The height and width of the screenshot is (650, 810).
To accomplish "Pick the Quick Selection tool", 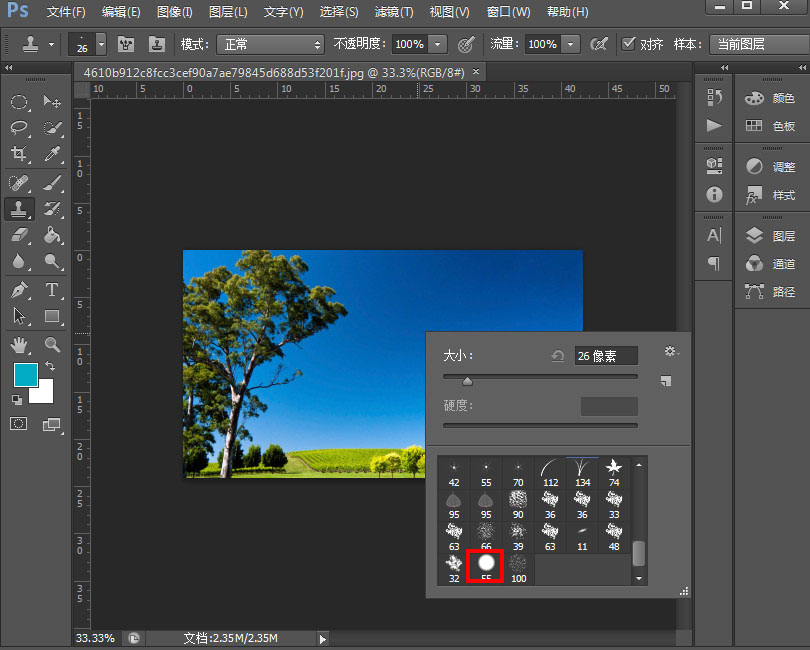I will pyautogui.click(x=52, y=128).
